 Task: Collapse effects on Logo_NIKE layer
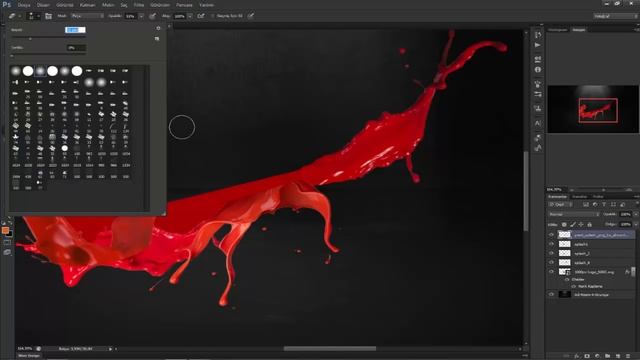click(633, 272)
